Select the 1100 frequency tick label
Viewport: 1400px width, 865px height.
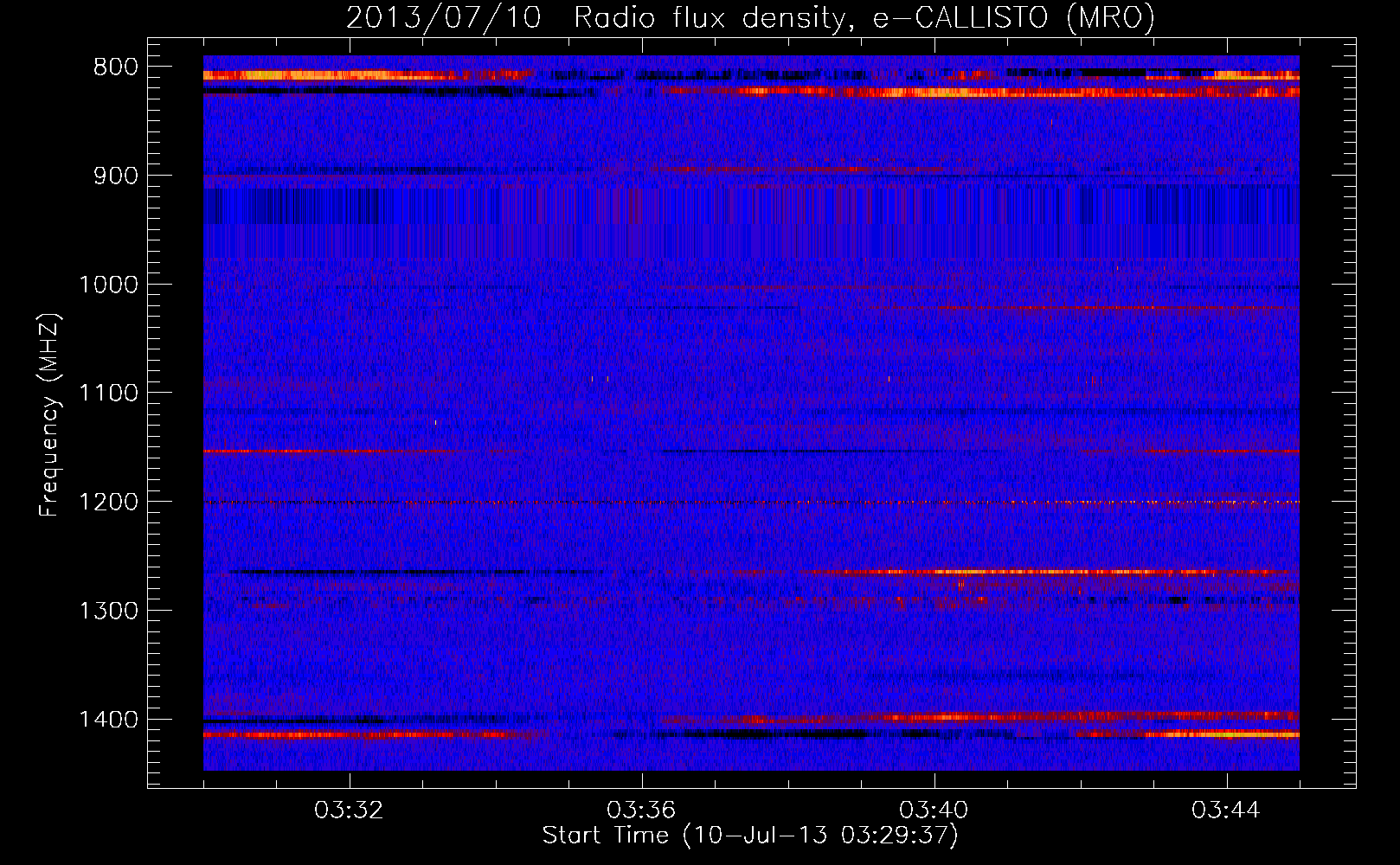(108, 393)
